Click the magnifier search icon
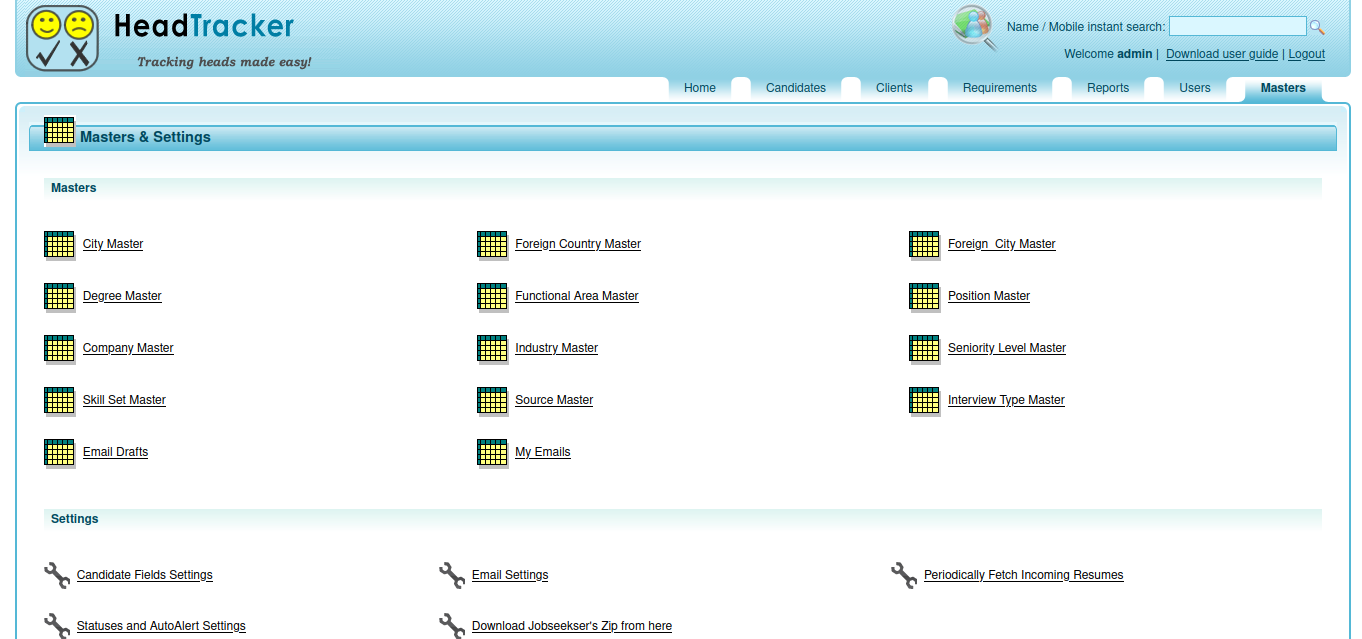 [x=1317, y=27]
